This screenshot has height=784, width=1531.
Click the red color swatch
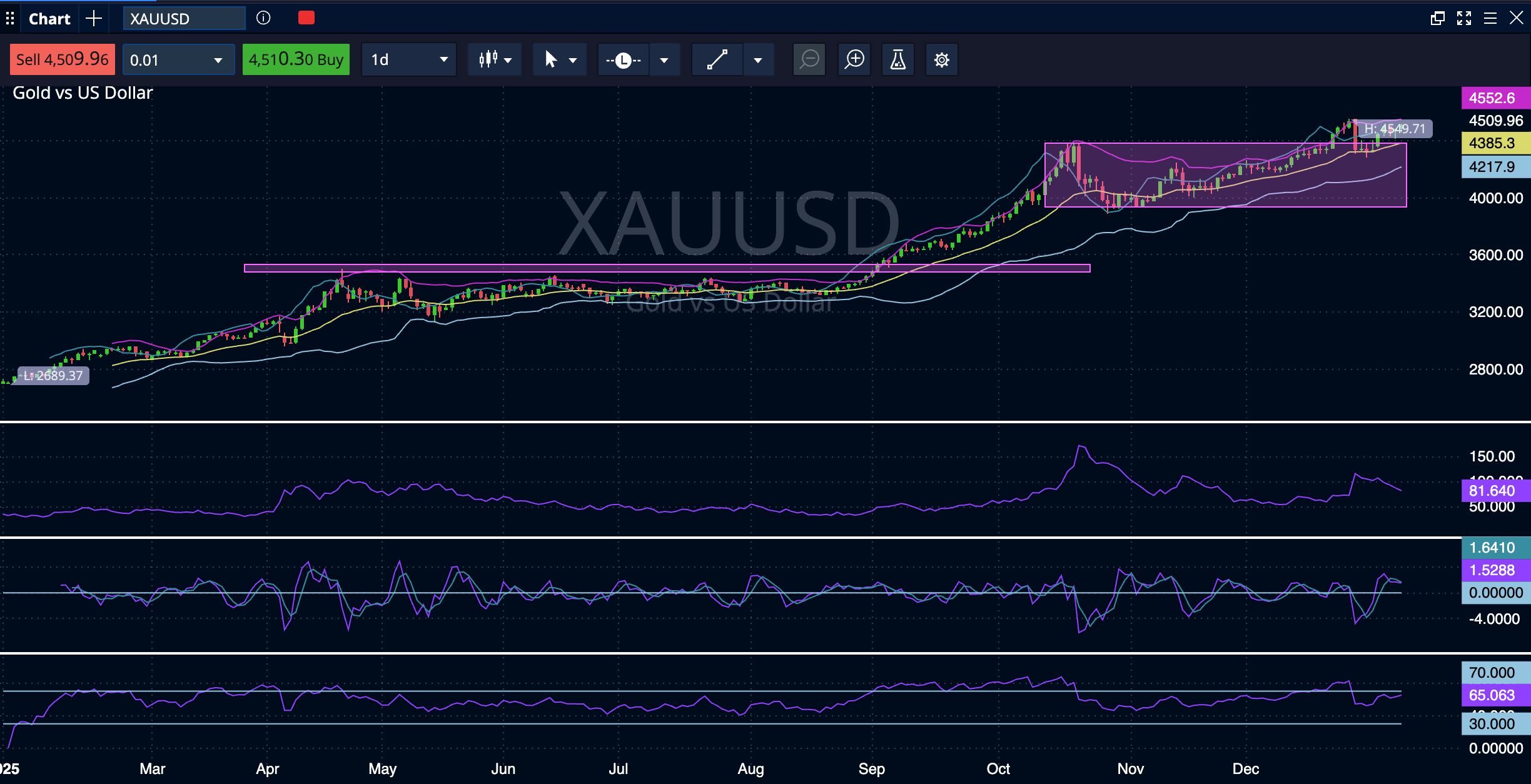(x=306, y=18)
